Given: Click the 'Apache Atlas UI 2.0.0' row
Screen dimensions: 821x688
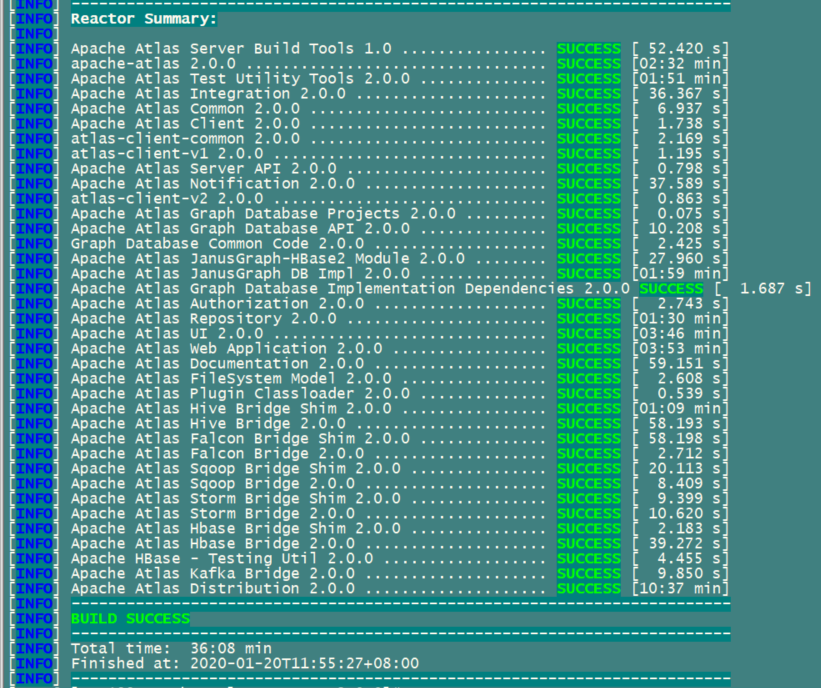Looking at the screenshot, I should point(167,334).
